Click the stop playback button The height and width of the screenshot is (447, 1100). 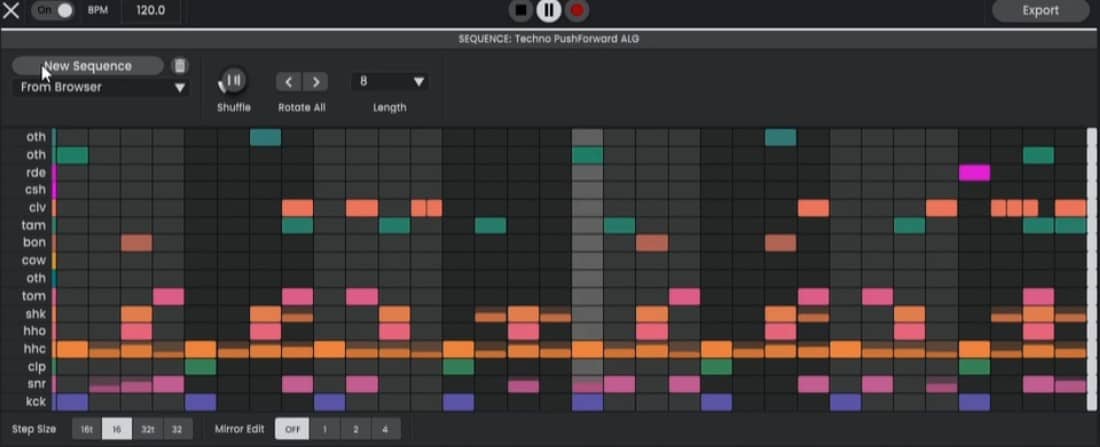coord(520,10)
